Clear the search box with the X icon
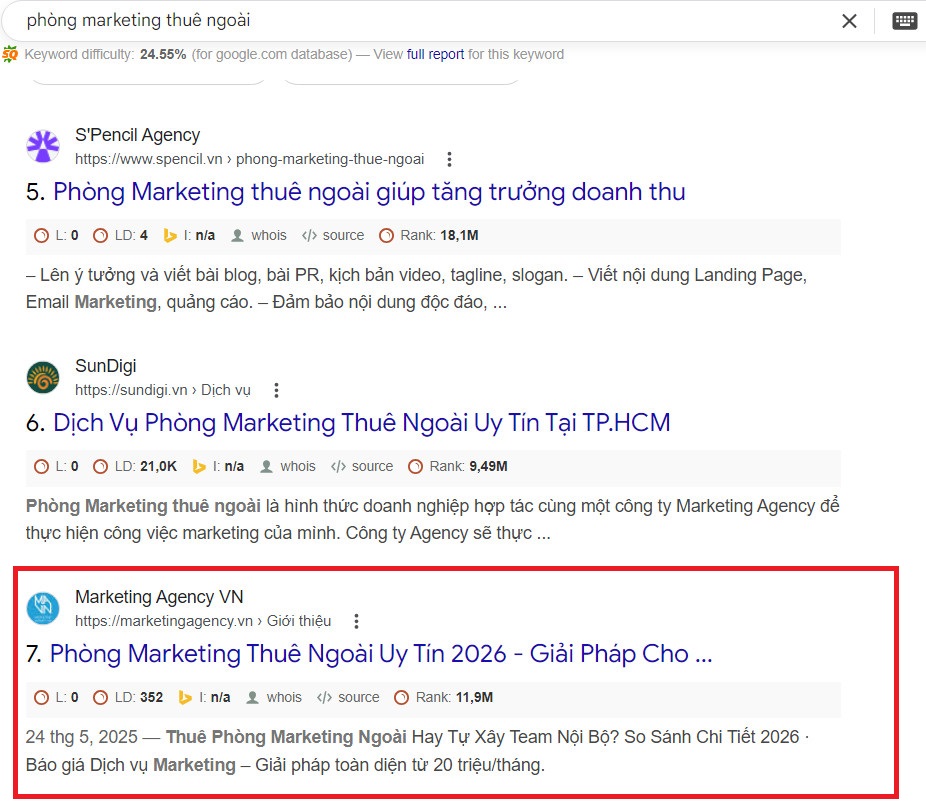Image resolution: width=926 pixels, height=807 pixels. tap(849, 21)
